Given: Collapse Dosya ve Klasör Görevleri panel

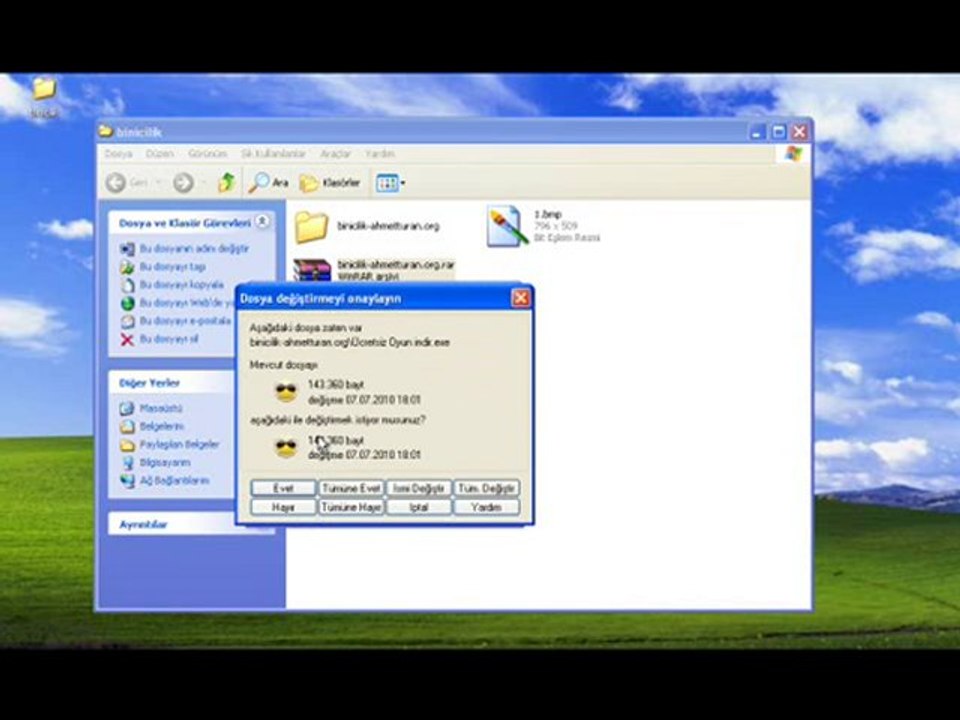Looking at the screenshot, I should pyautogui.click(x=262, y=222).
